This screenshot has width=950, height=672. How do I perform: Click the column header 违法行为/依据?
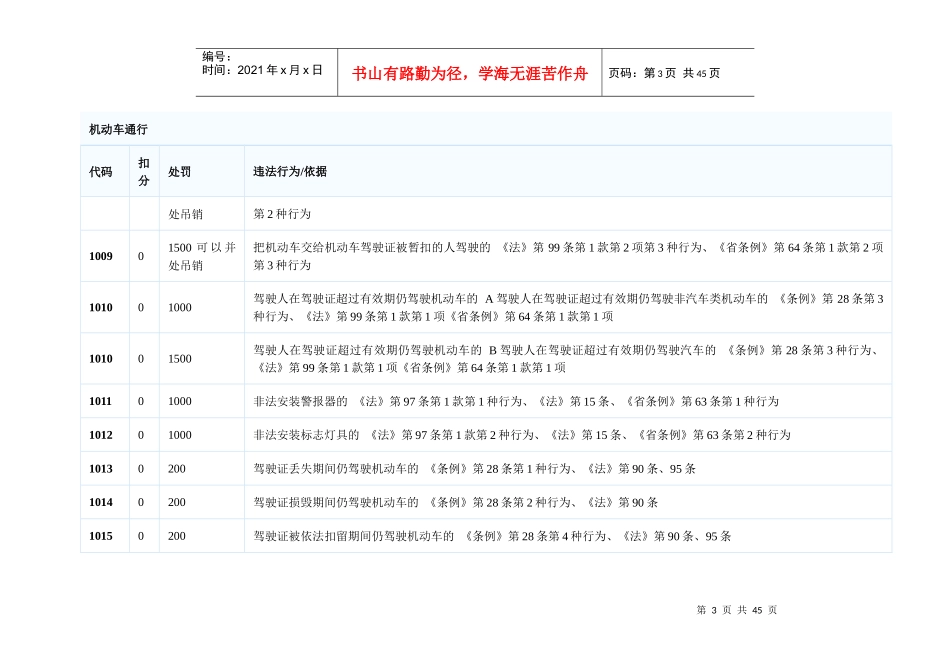tap(290, 171)
